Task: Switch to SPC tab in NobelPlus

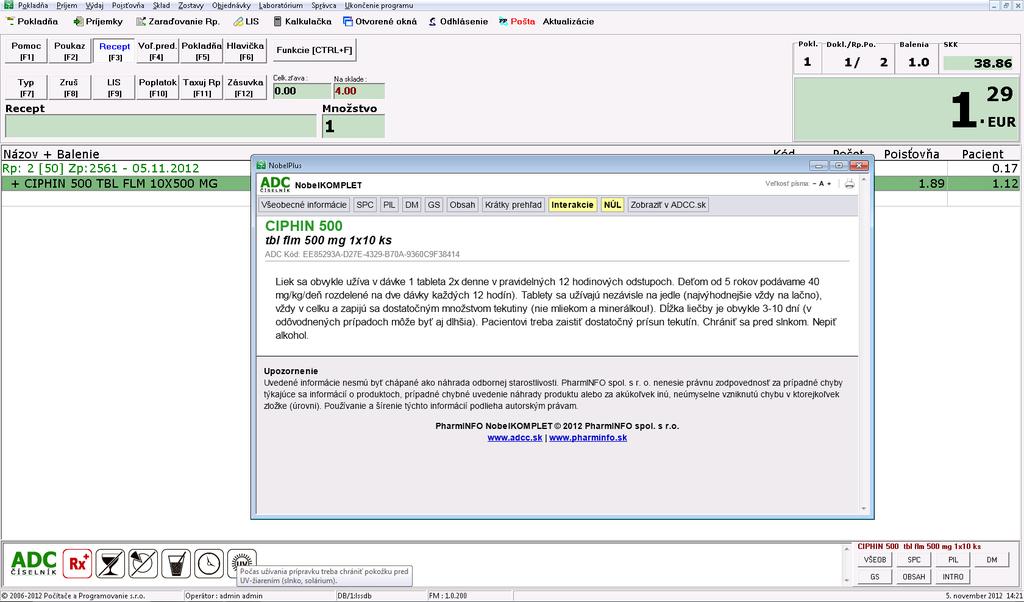Action: tap(365, 205)
